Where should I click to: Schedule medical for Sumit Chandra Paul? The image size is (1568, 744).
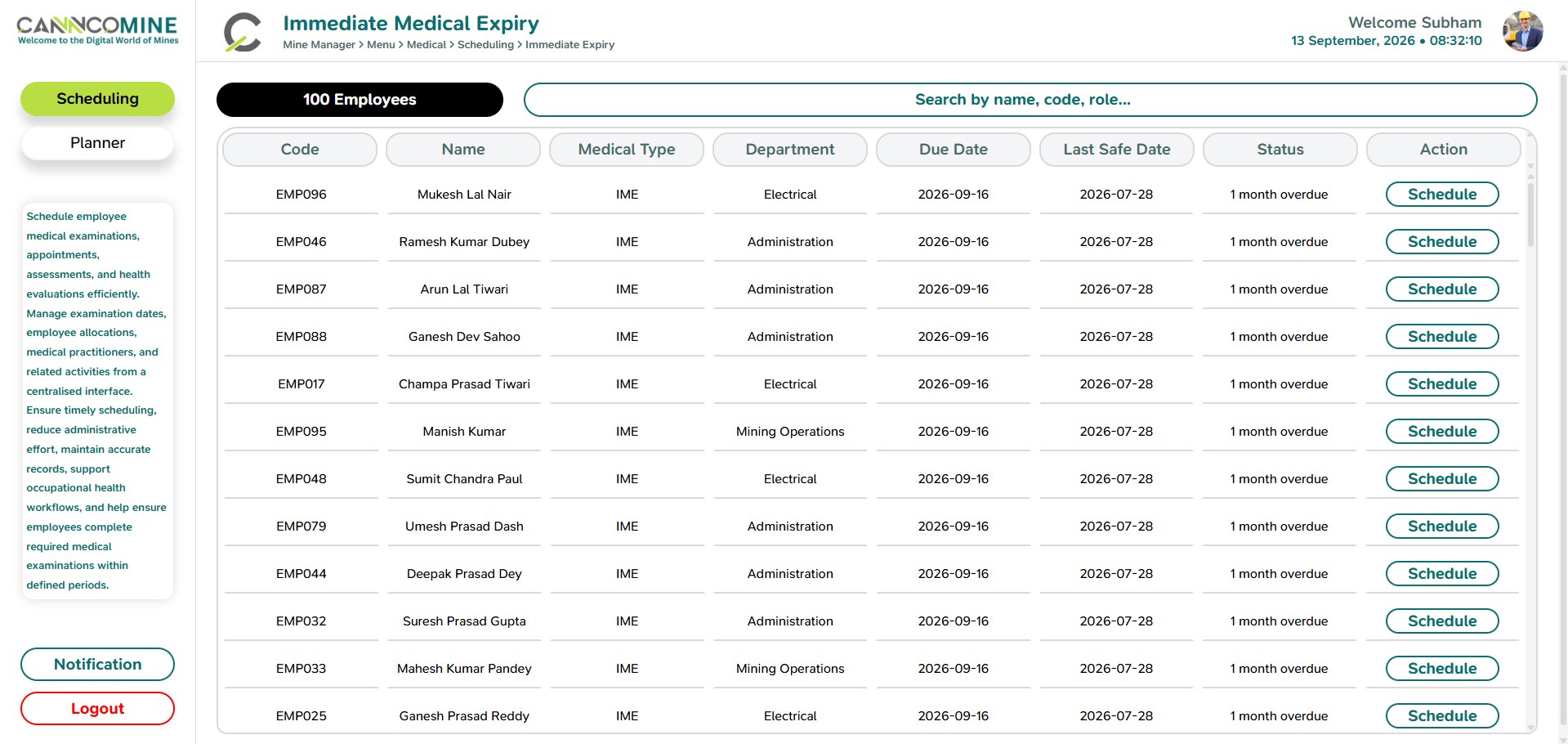click(1442, 479)
